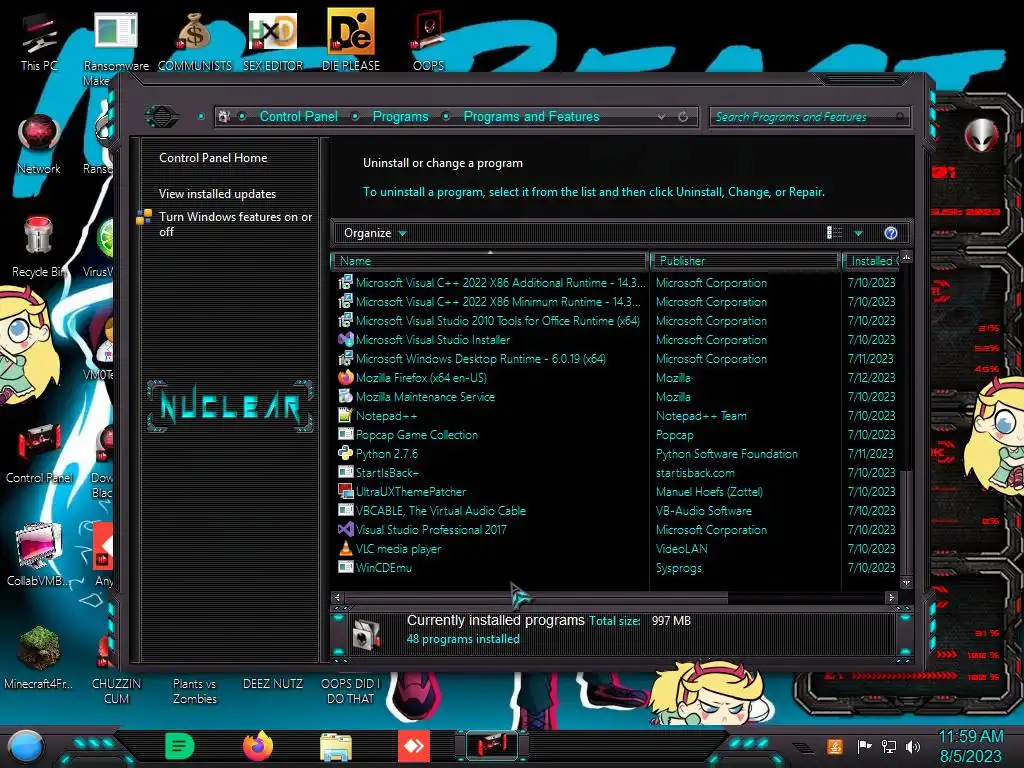This screenshot has height=768, width=1024.
Task: Open Recycle Bin desktop icon
Action: tap(39, 247)
